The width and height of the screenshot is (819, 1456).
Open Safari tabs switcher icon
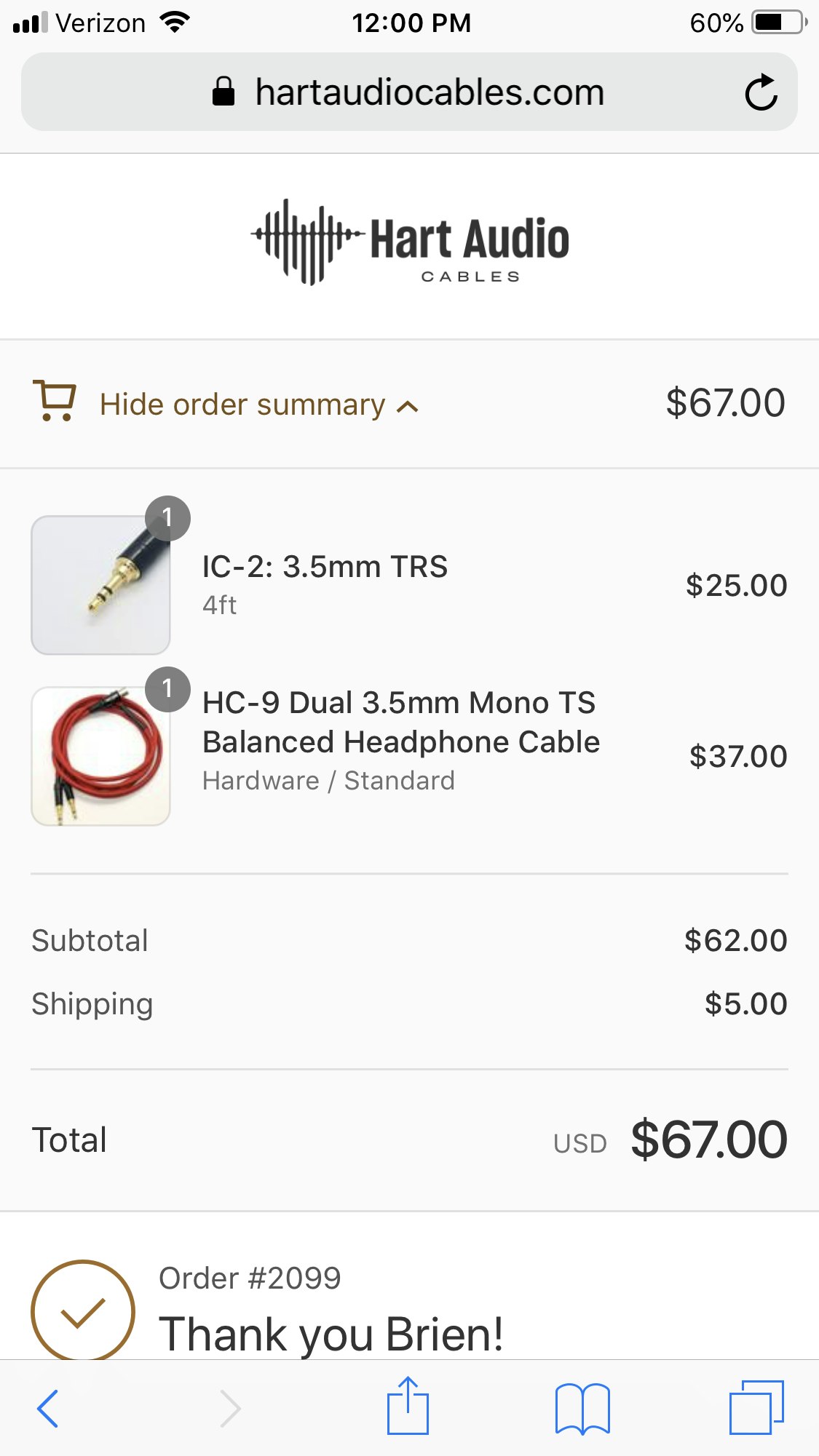[x=756, y=1407]
